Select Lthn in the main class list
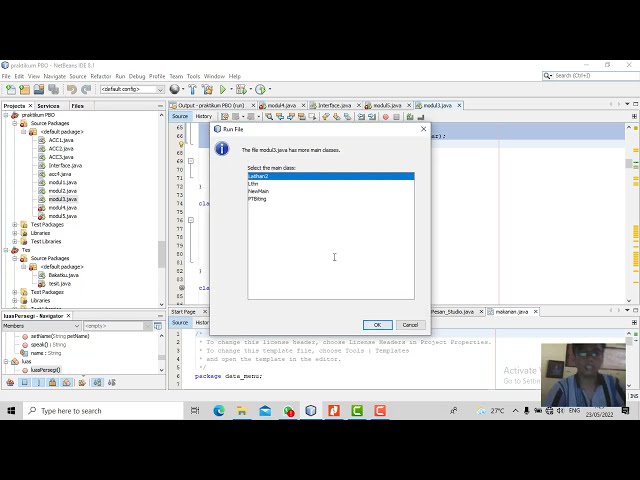The width and height of the screenshot is (640, 480). [331, 184]
